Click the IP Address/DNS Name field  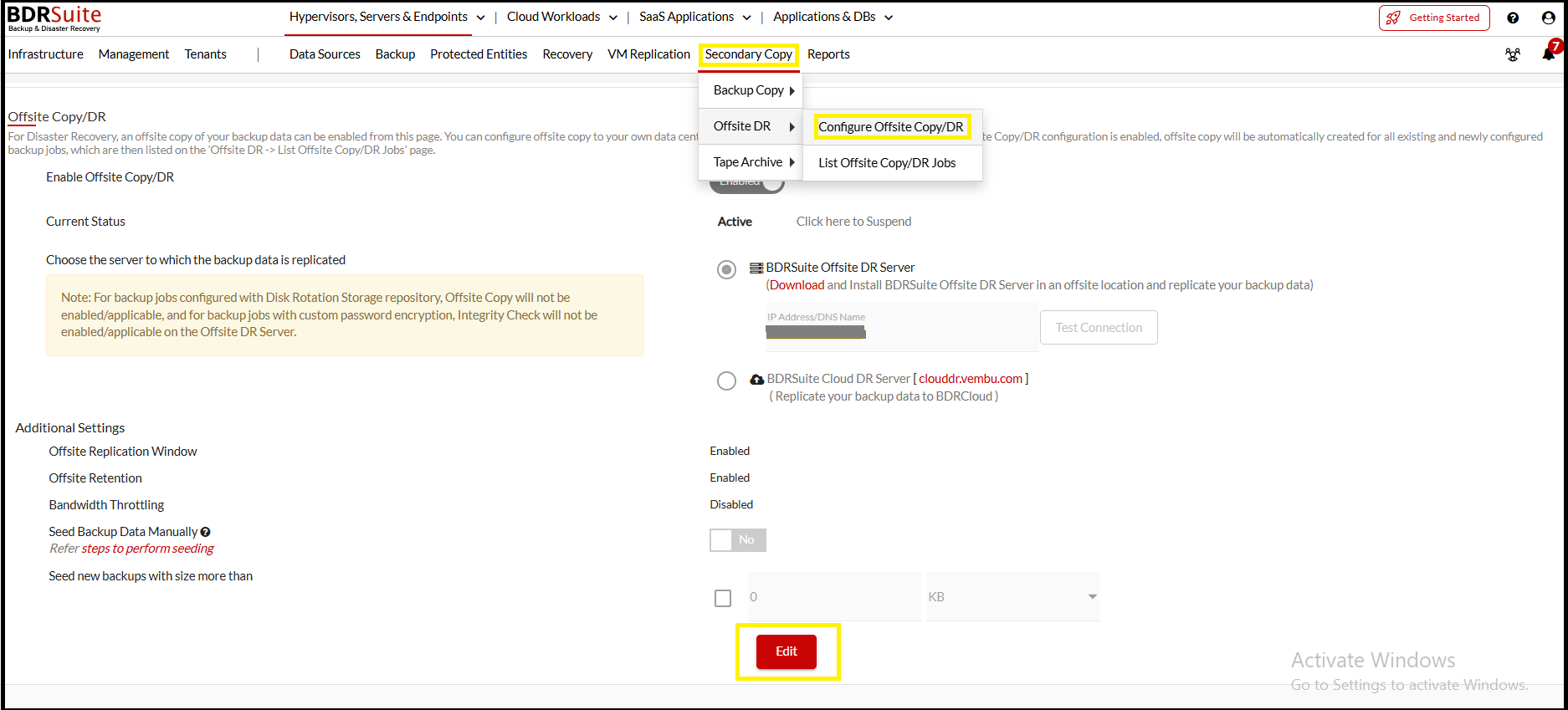click(x=901, y=327)
